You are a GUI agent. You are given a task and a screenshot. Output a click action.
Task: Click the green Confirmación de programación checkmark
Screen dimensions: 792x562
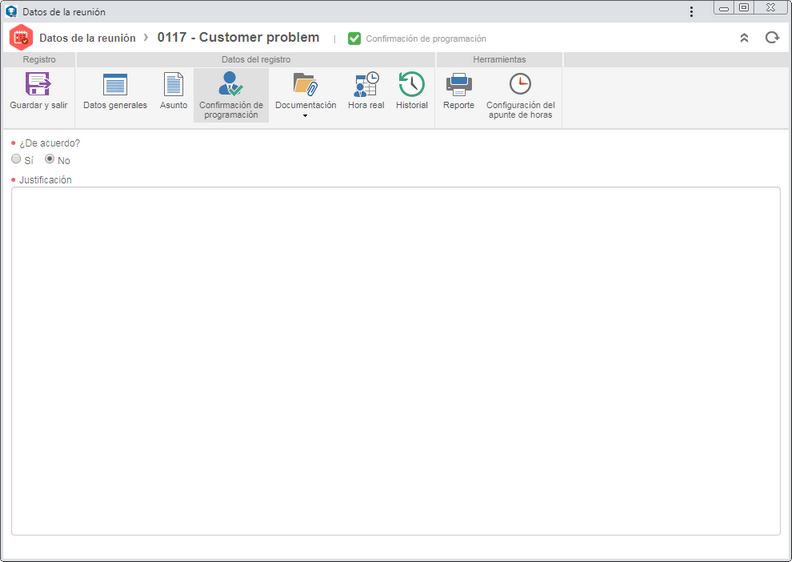[354, 38]
